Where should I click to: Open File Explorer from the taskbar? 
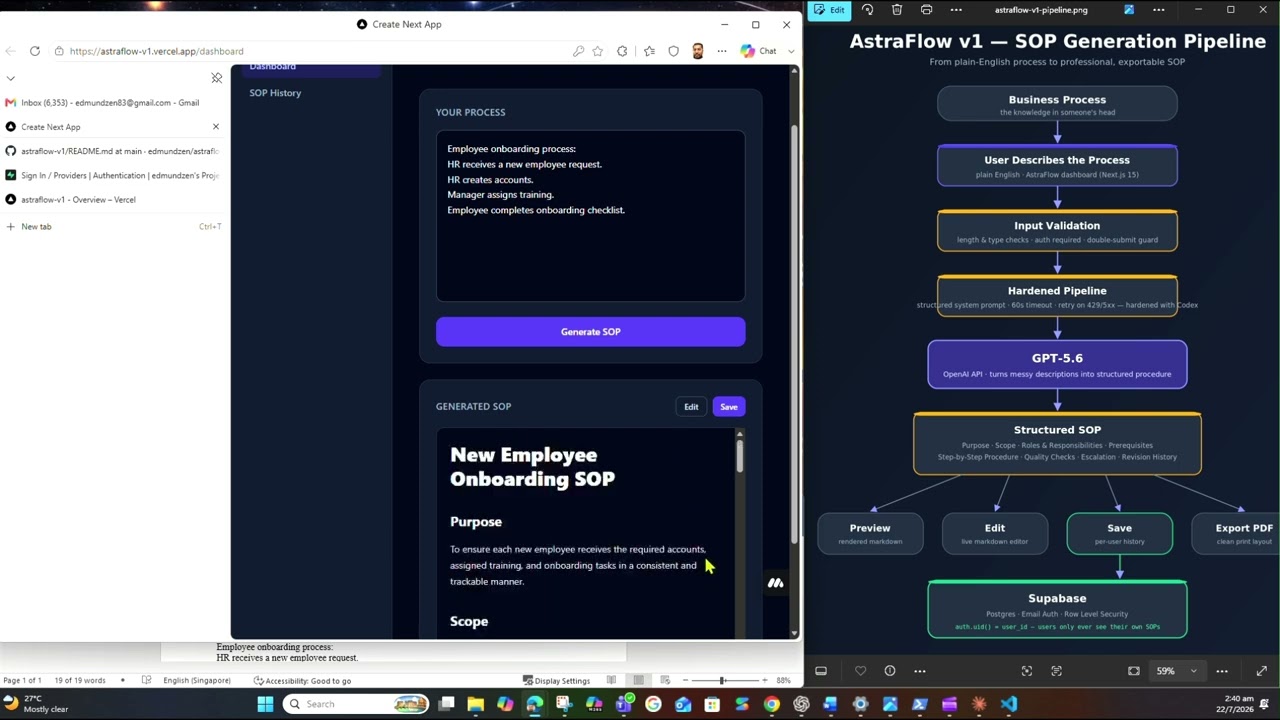pos(476,704)
